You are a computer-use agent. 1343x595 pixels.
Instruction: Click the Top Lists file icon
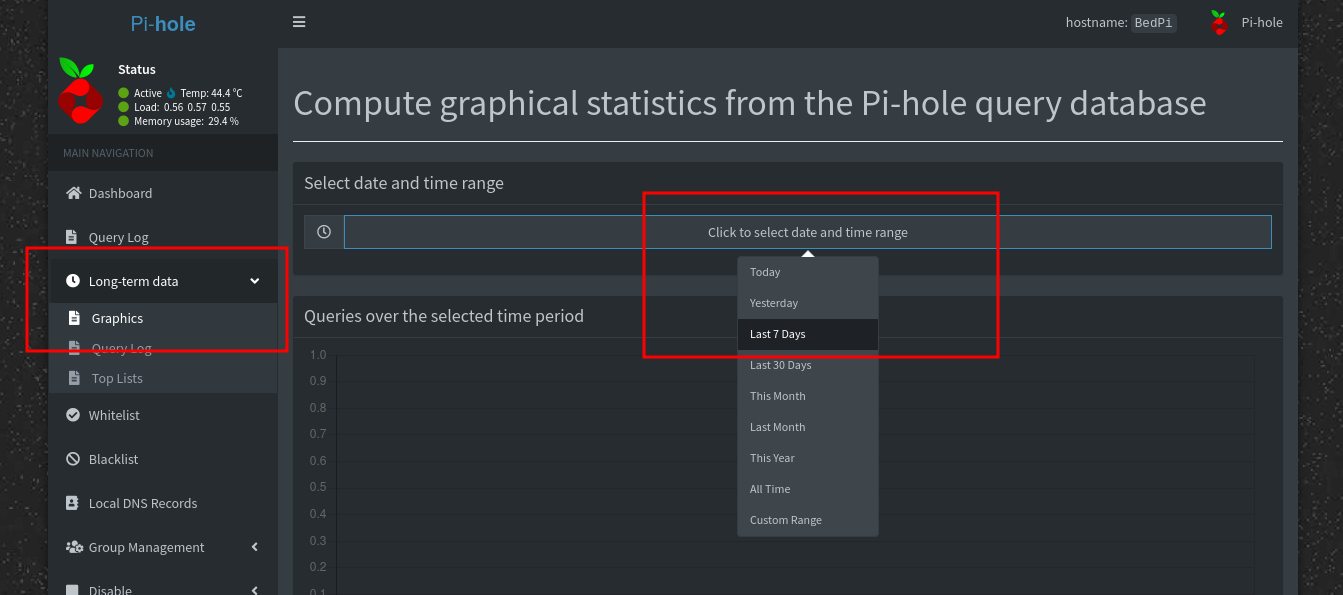point(73,378)
